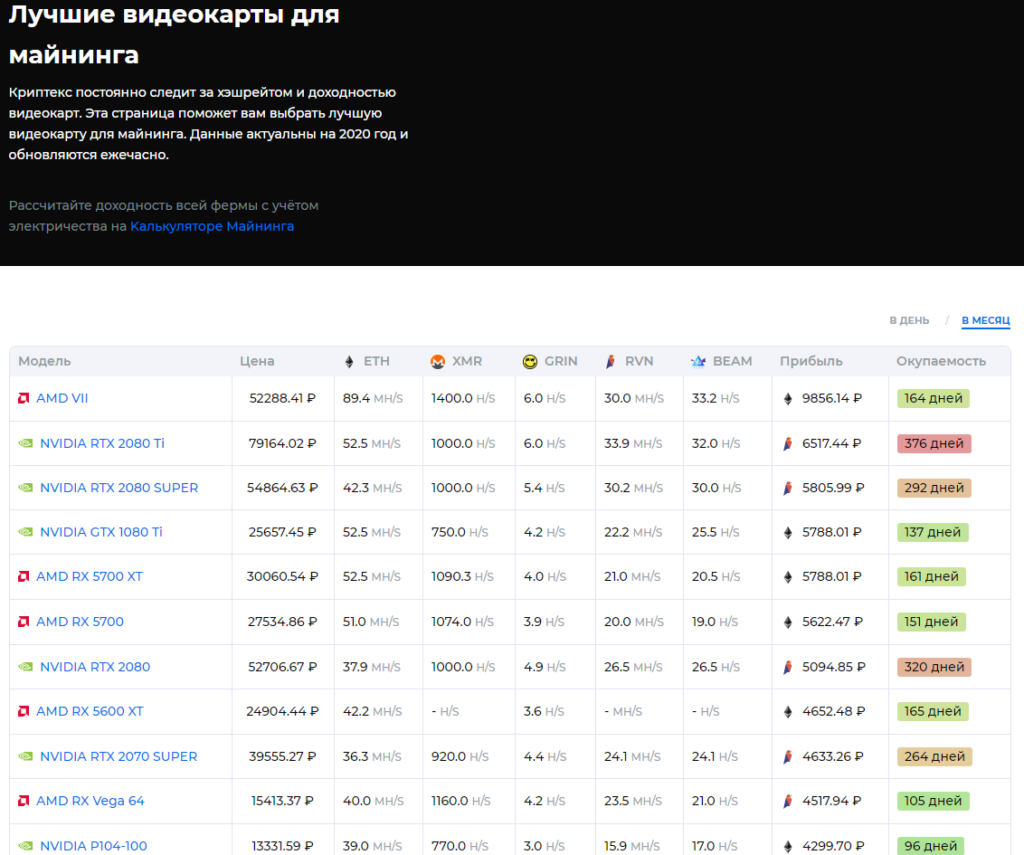Screen dimensions: 1024x855
Task: Sort the table by the Цена column
Action: click(x=257, y=361)
